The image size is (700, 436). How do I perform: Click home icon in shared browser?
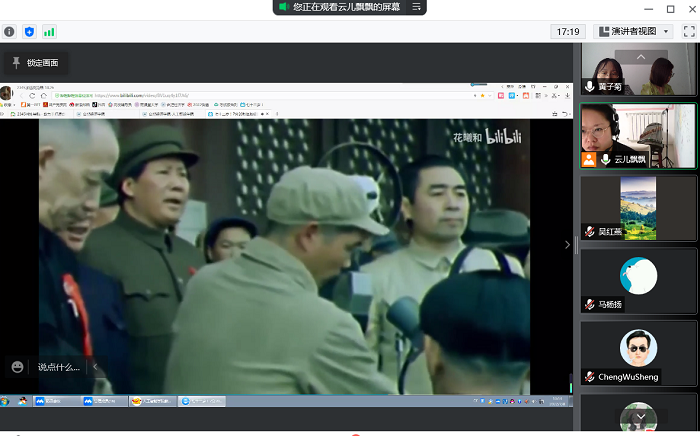point(43,96)
